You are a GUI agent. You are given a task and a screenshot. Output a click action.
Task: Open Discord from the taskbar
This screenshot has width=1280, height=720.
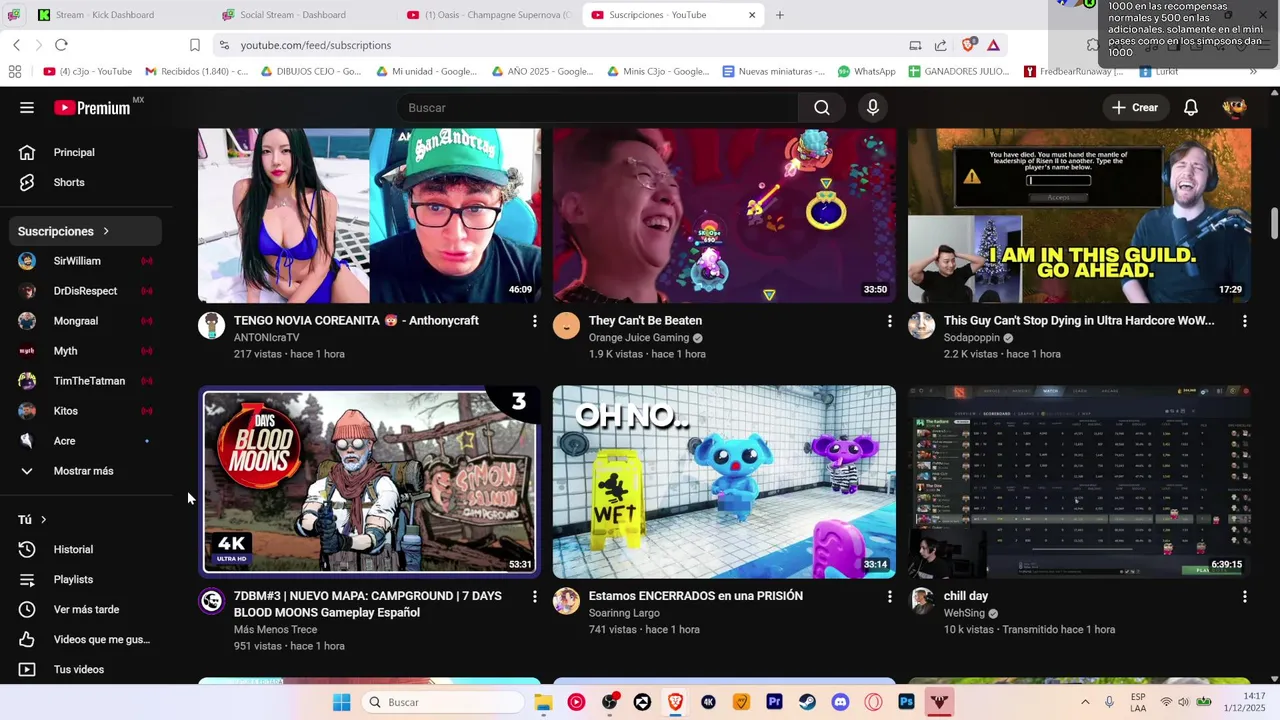[x=840, y=702]
